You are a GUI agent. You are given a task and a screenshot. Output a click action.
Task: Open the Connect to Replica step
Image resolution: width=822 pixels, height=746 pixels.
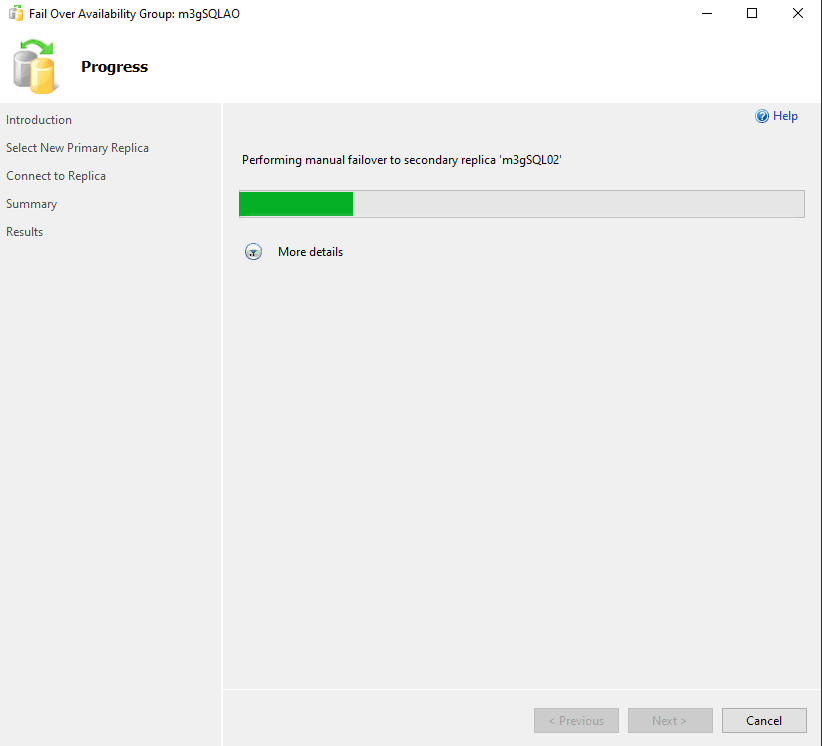tap(56, 176)
